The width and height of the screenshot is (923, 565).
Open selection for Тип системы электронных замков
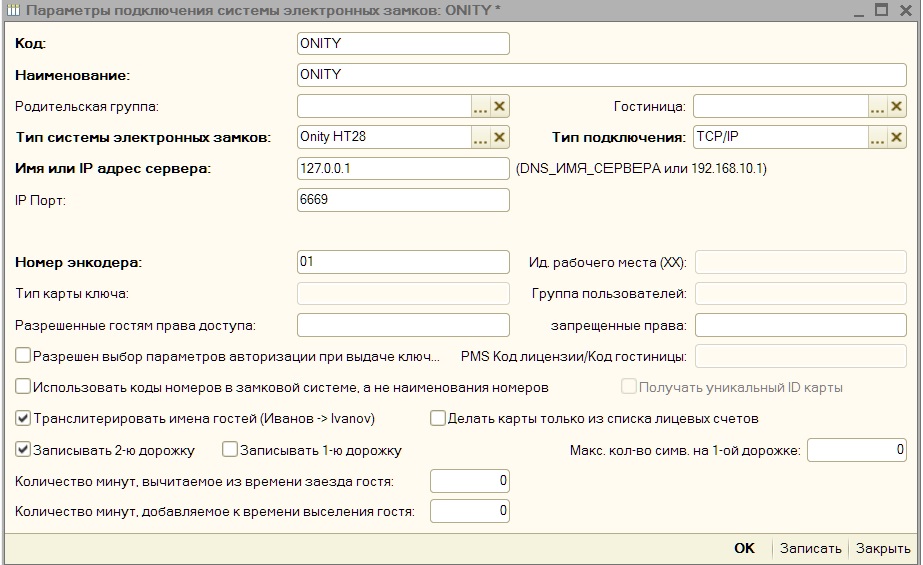[480, 137]
